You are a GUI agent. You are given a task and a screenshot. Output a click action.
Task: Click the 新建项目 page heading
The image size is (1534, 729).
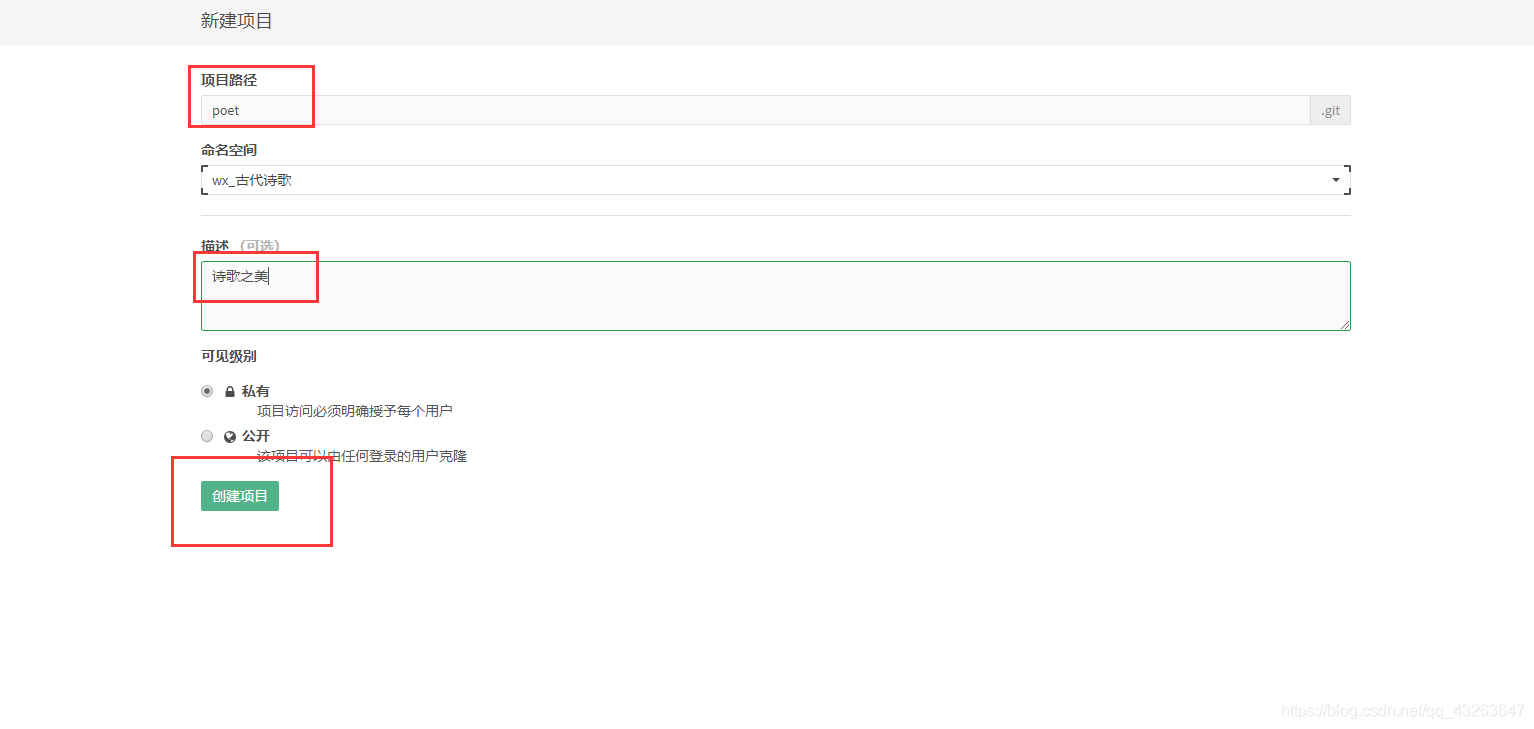coord(237,21)
